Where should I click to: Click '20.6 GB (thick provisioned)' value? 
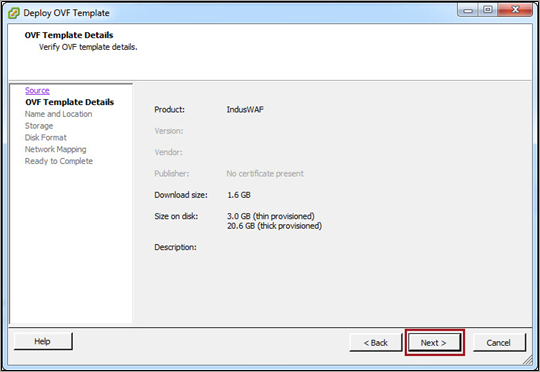tap(274, 226)
